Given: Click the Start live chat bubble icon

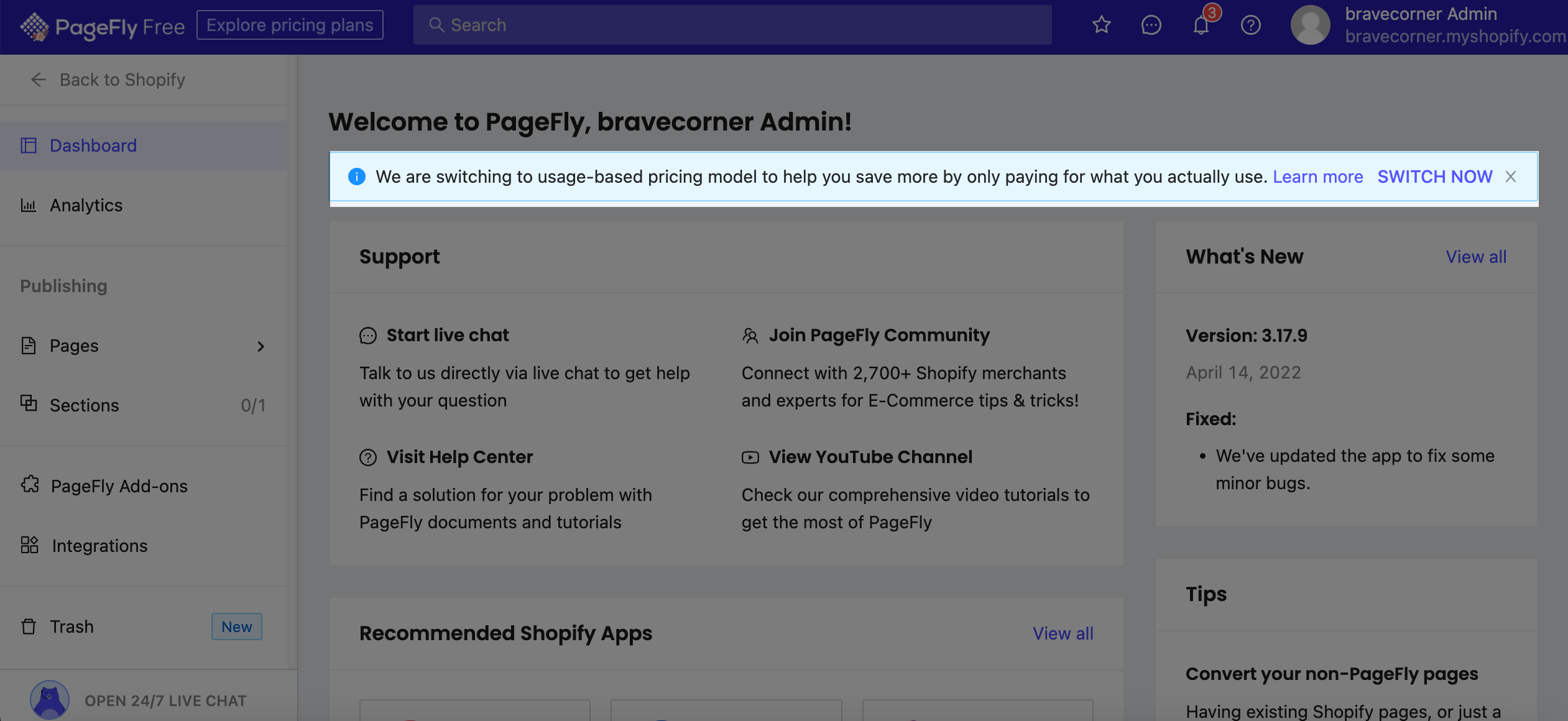Looking at the screenshot, I should point(368,336).
